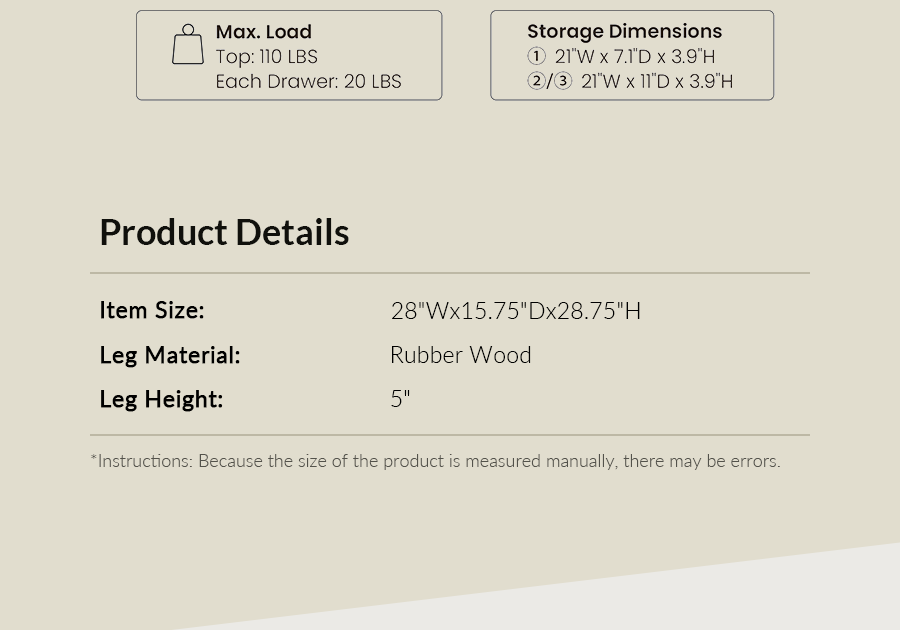Click the circled number 2 icon
This screenshot has width=900, height=630.
pyautogui.click(x=536, y=81)
